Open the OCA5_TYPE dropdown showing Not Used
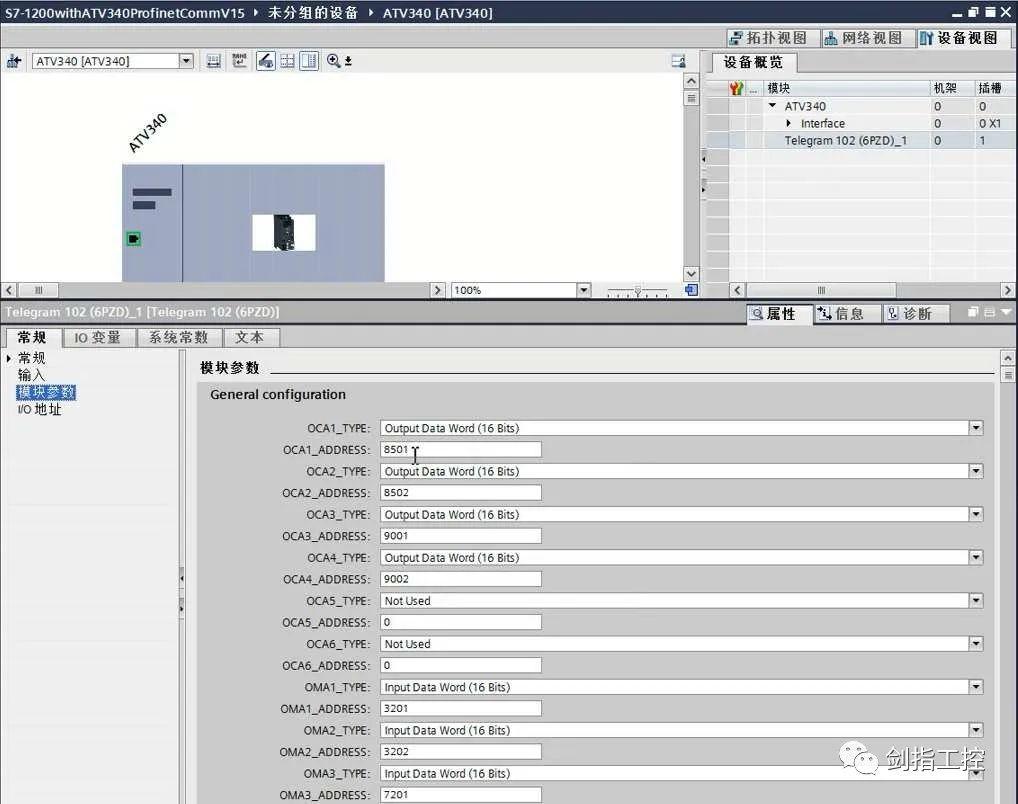The height and width of the screenshot is (804, 1018). pos(975,600)
